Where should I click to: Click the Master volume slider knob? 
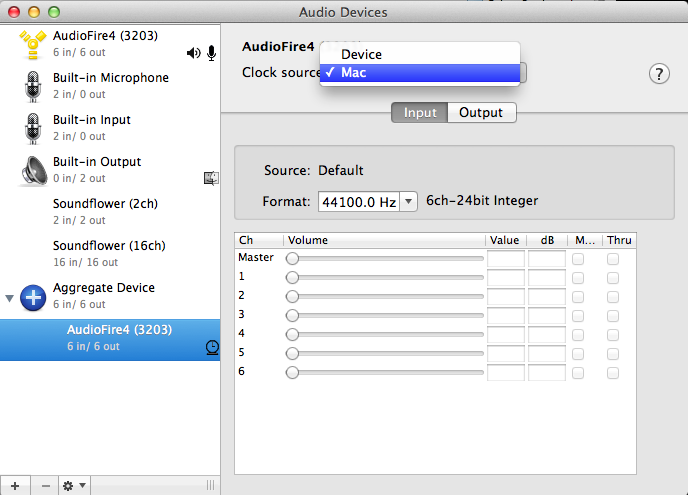tap(292, 258)
